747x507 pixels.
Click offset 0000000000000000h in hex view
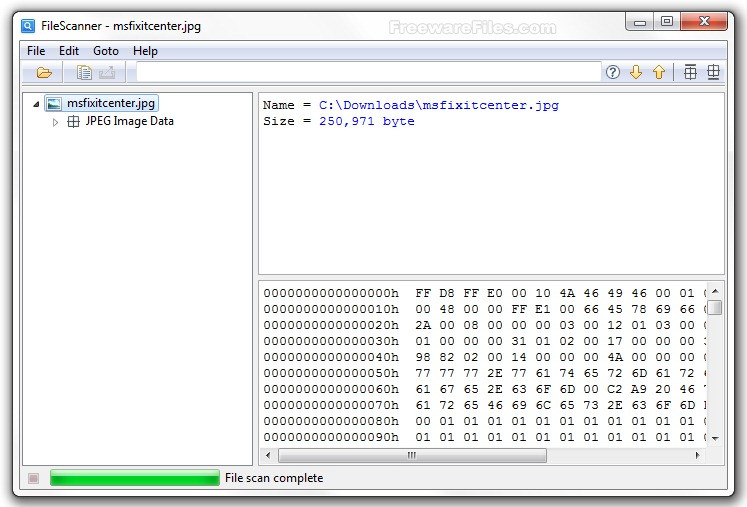click(x=331, y=293)
